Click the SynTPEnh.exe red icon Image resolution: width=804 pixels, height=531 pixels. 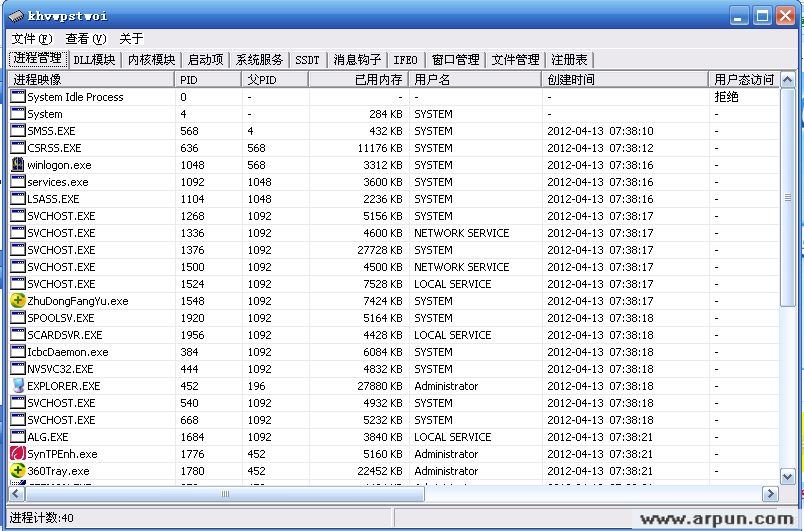click(18, 454)
